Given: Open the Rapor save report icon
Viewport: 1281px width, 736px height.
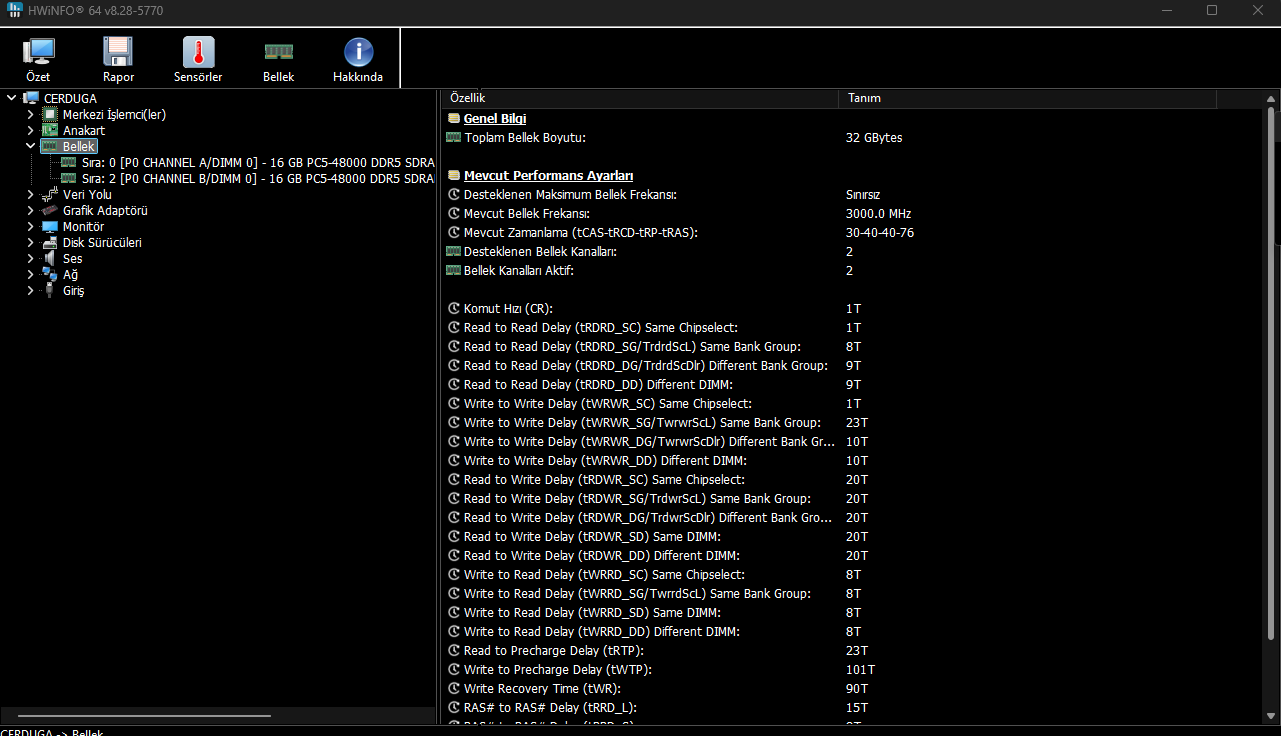Looking at the screenshot, I should tap(118, 60).
